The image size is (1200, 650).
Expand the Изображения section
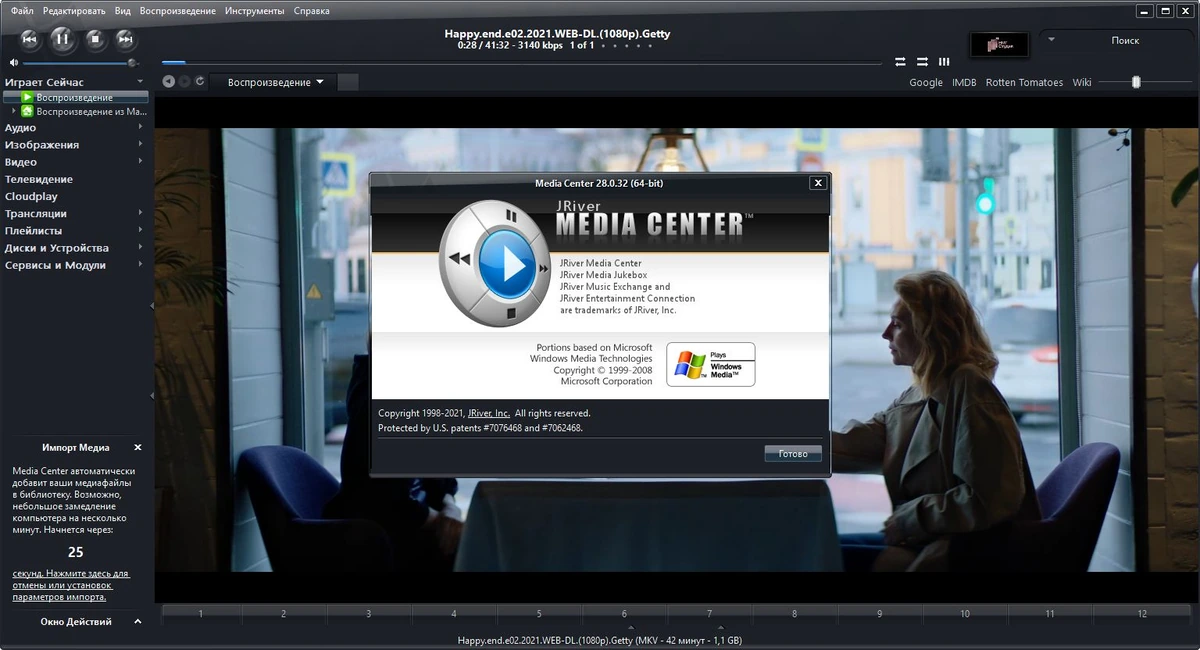click(140, 144)
